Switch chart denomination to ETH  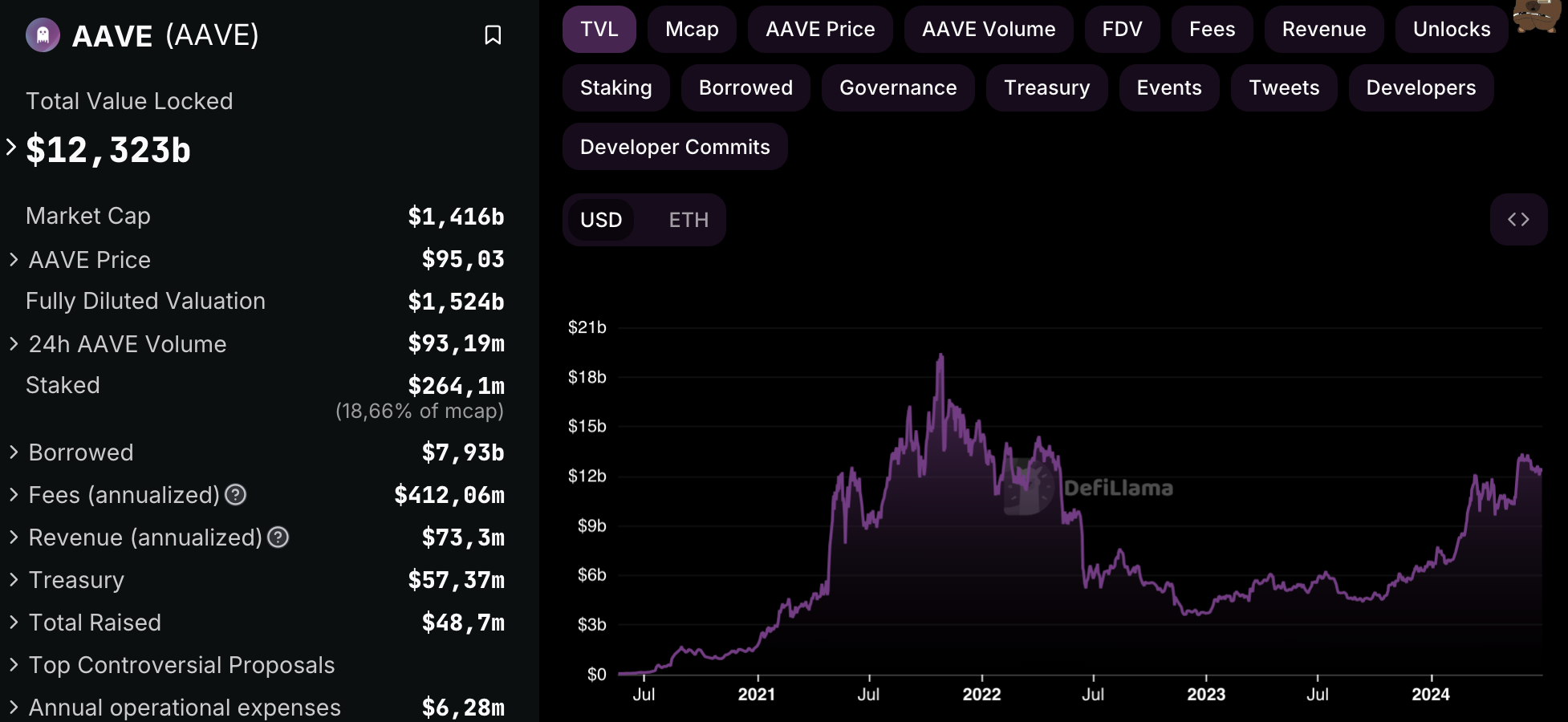[689, 220]
